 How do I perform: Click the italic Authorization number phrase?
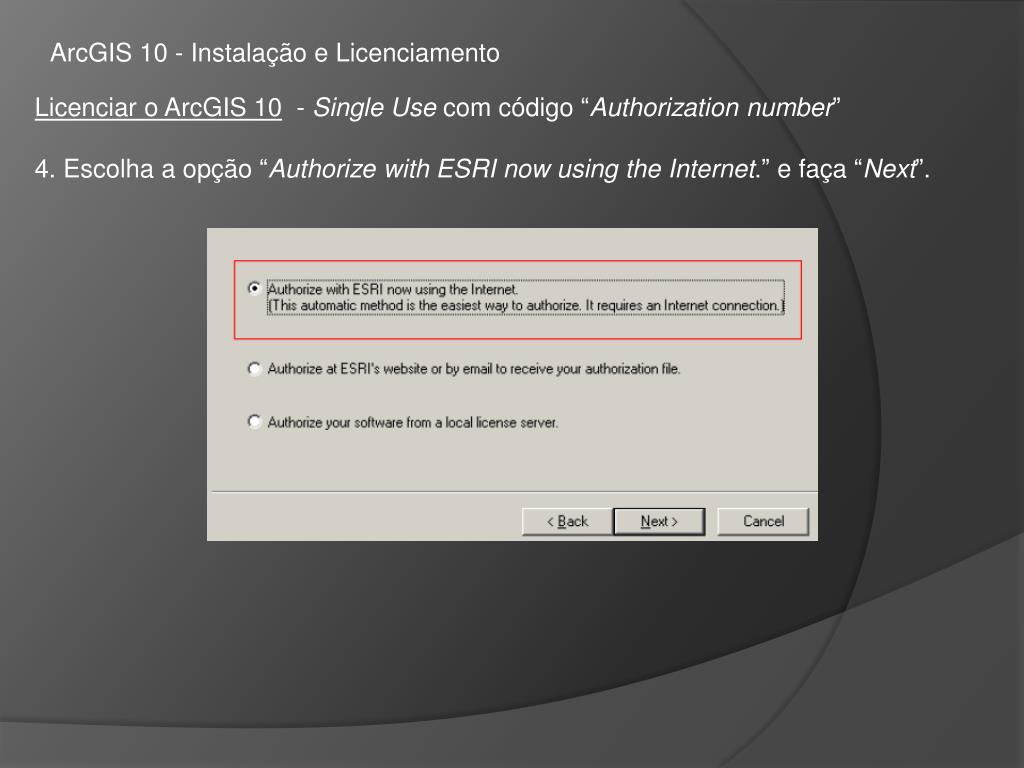[711, 108]
